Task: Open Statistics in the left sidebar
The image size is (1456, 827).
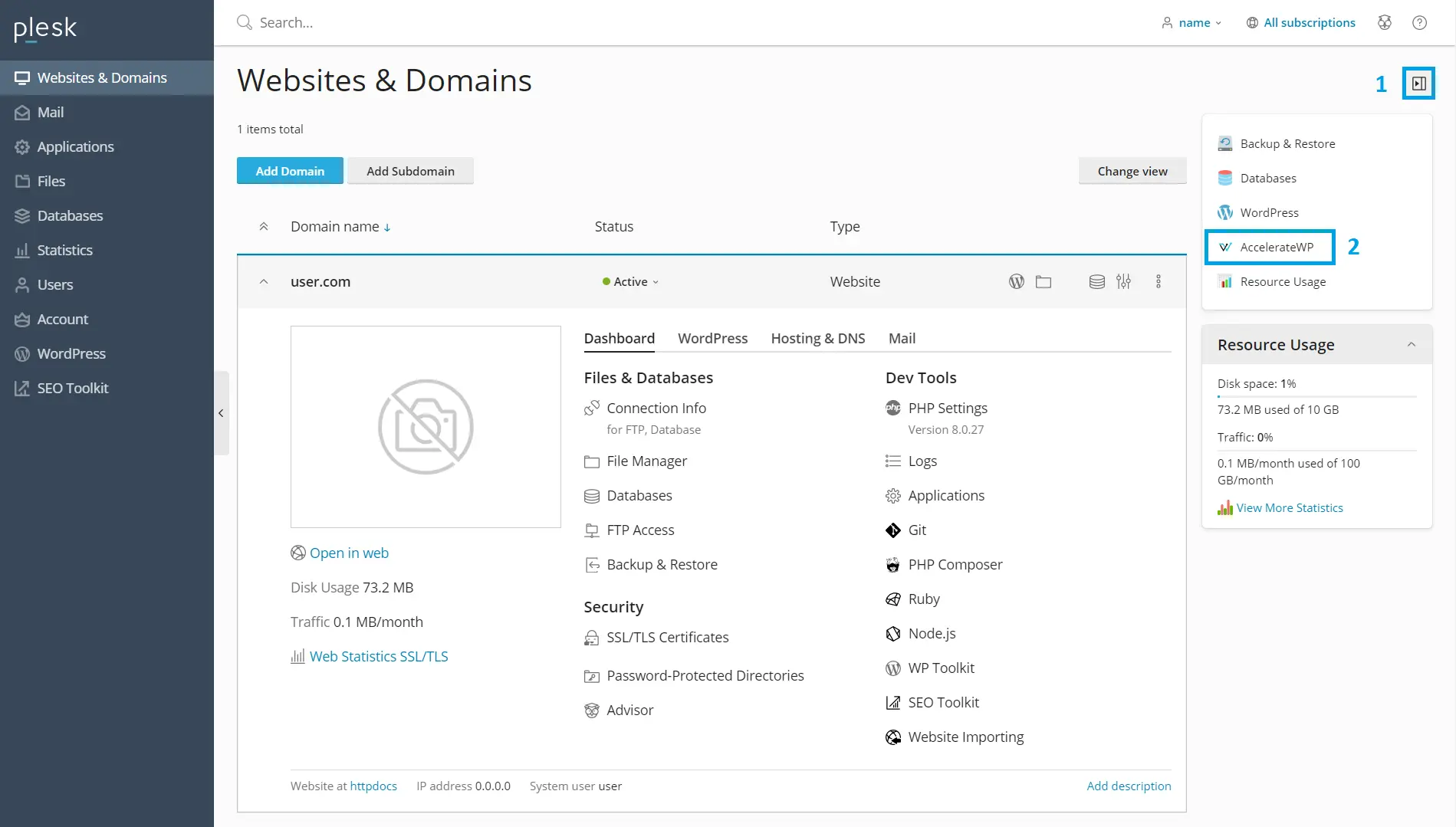Action: (x=107, y=250)
